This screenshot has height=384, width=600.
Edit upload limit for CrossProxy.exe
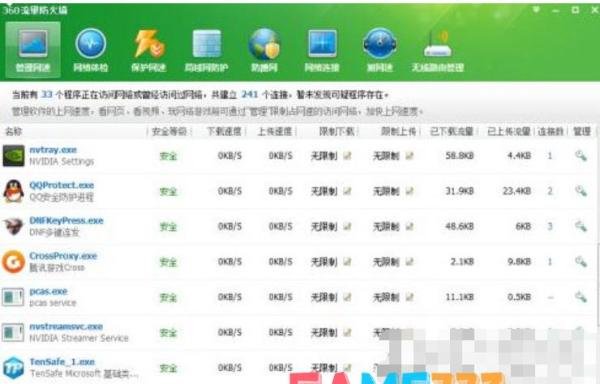pos(410,262)
